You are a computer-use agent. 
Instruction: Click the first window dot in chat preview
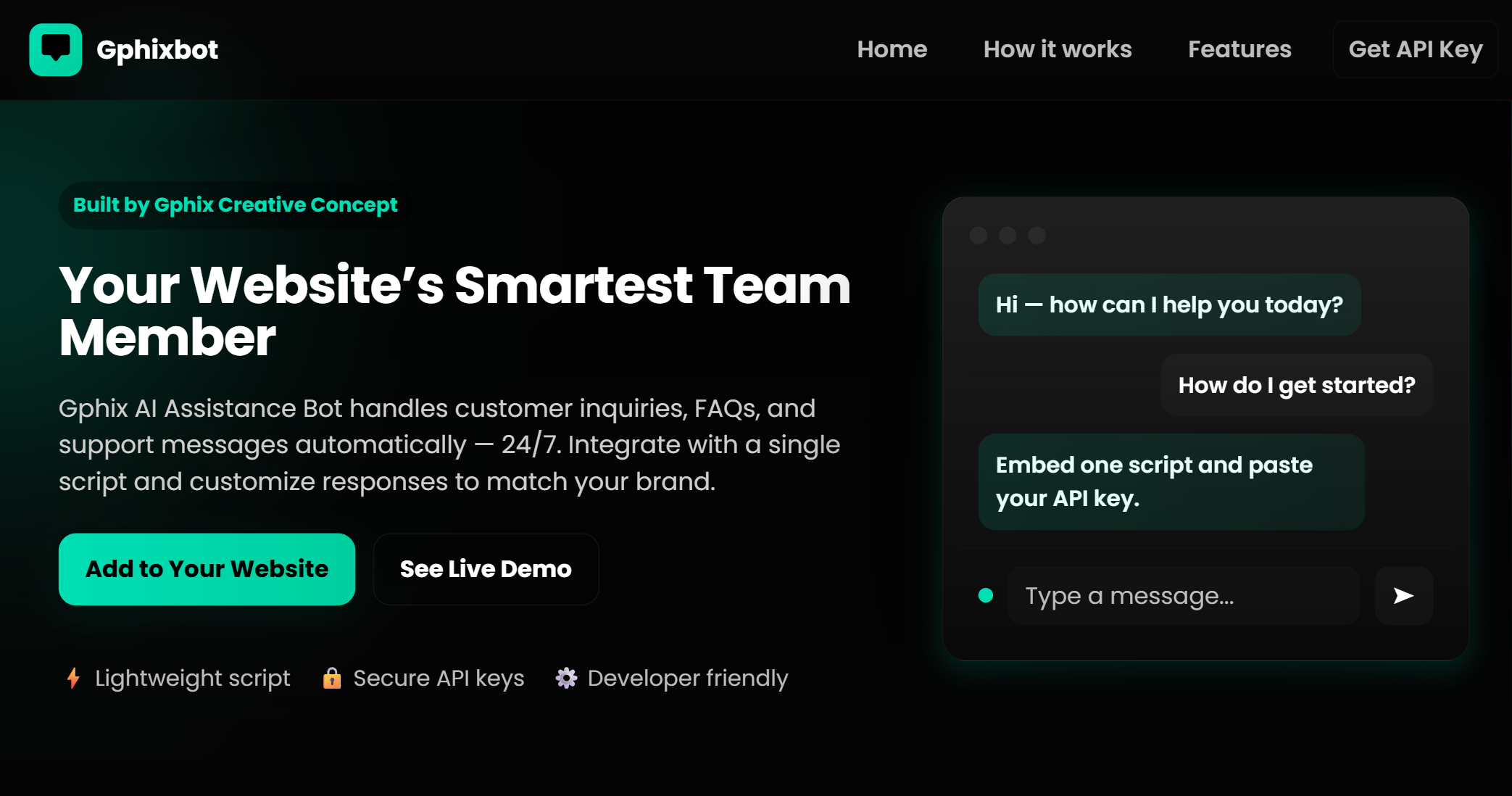(980, 236)
